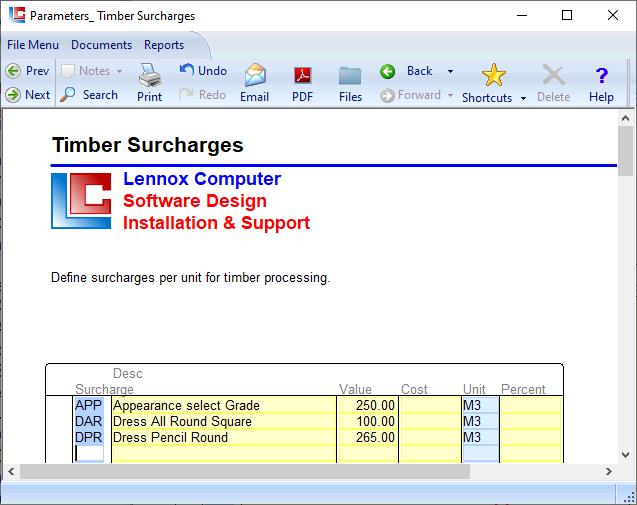Open Help with question mark icon

click(x=602, y=76)
